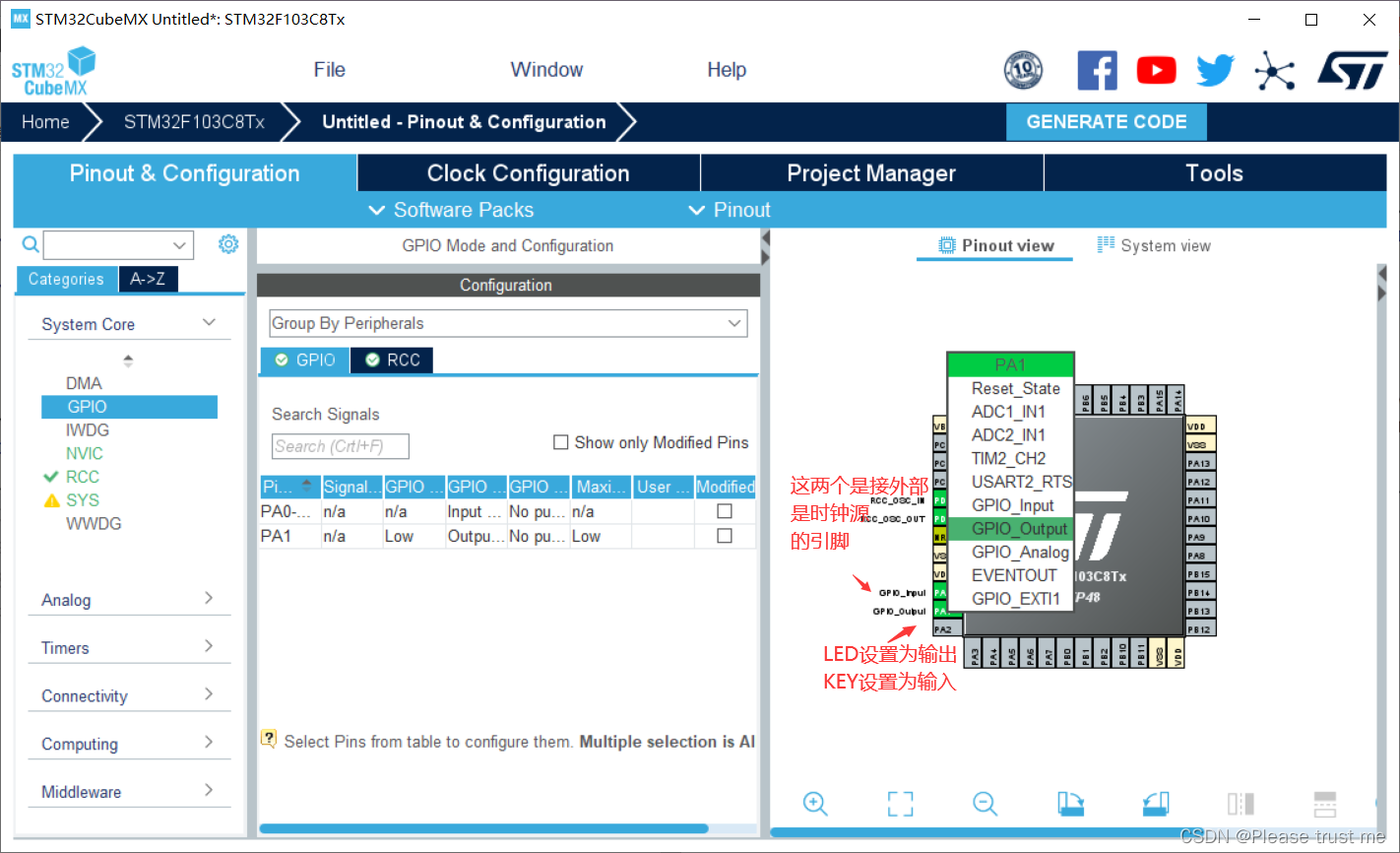This screenshot has height=853, width=1400.
Task: Open the Software Packs dropdown
Action: pyautogui.click(x=451, y=210)
